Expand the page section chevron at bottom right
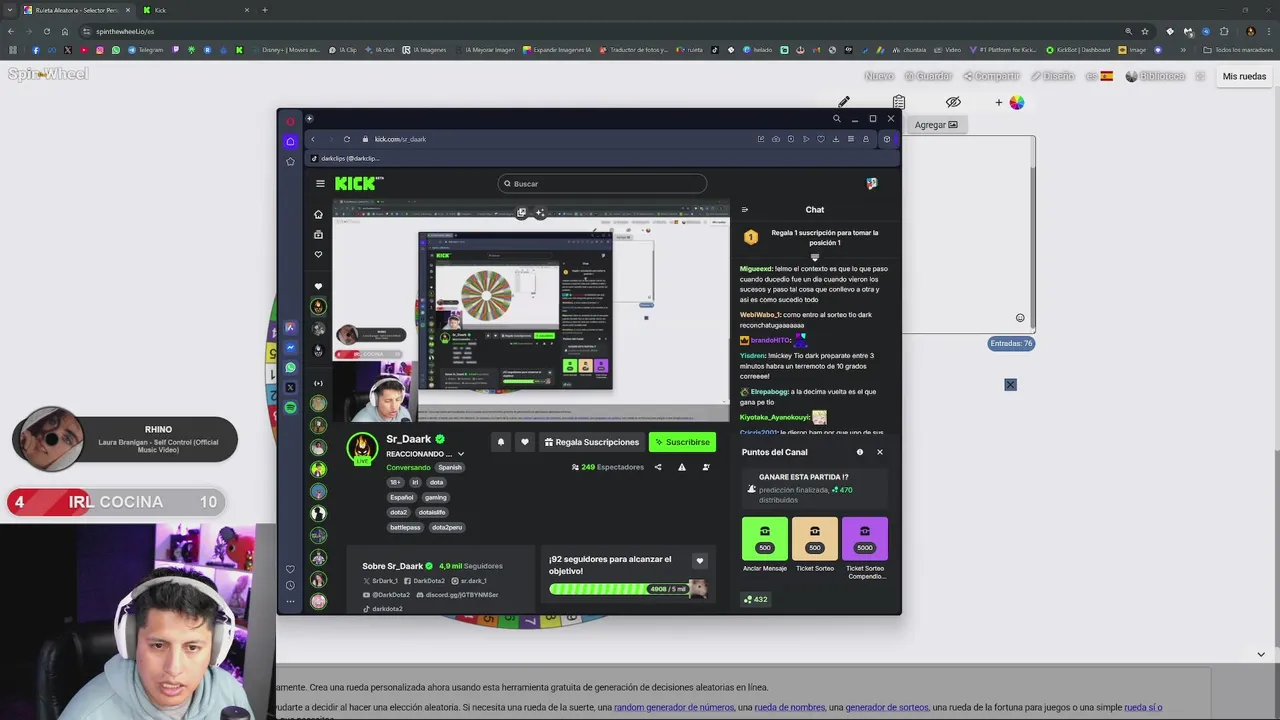Screen dimensions: 1280x720 (1261, 654)
